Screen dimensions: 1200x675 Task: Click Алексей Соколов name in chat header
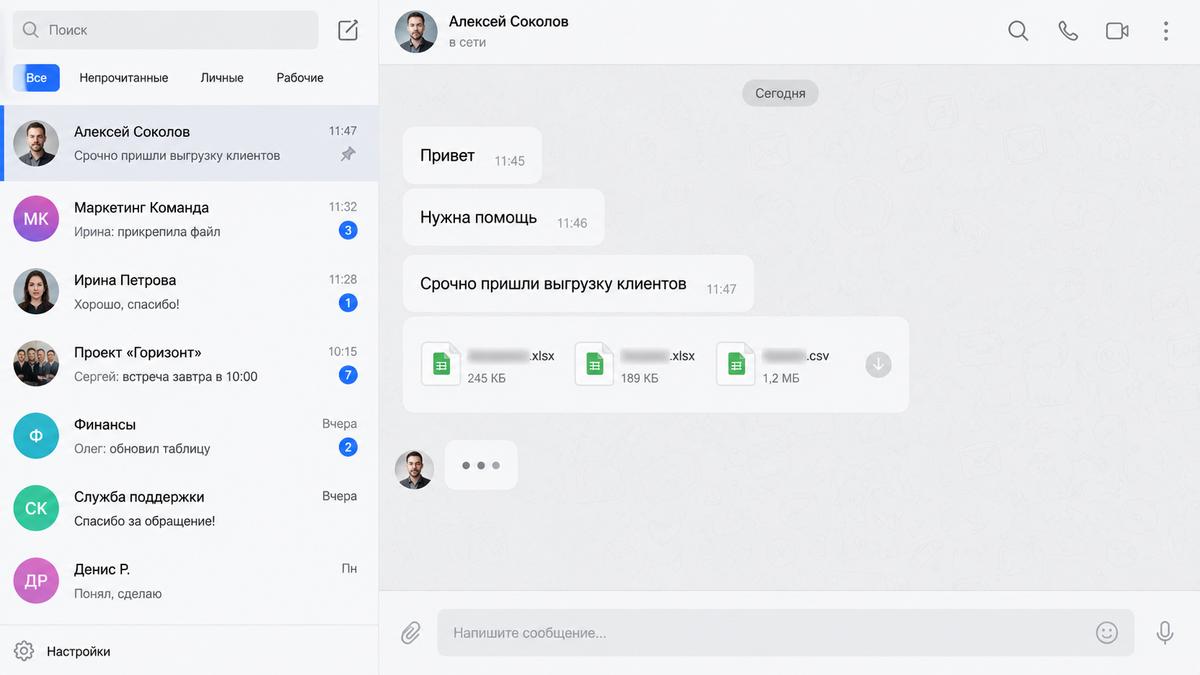[x=509, y=21]
